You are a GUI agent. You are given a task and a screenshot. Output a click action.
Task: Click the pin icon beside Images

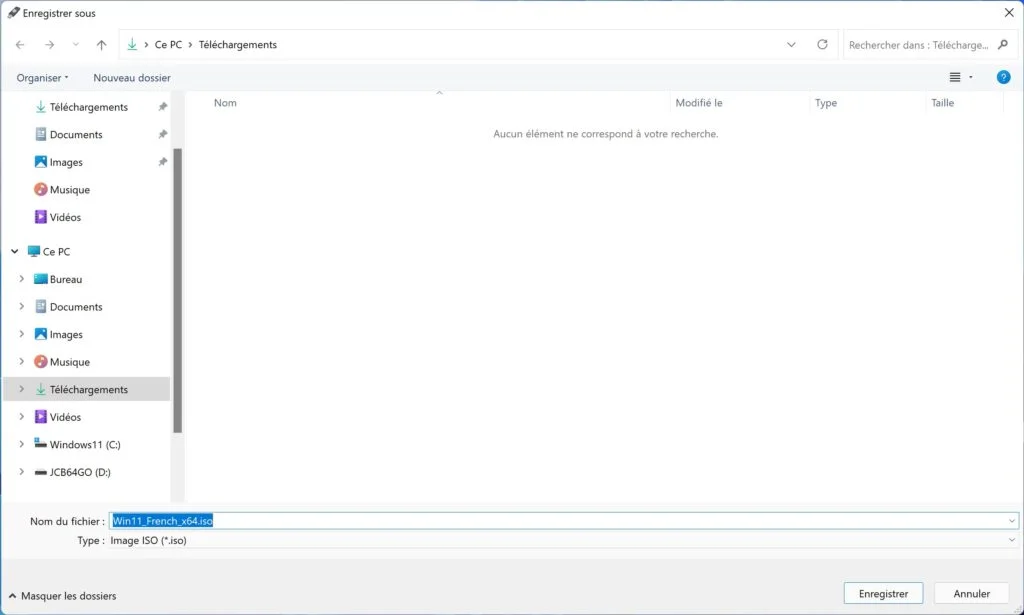pyautogui.click(x=163, y=161)
